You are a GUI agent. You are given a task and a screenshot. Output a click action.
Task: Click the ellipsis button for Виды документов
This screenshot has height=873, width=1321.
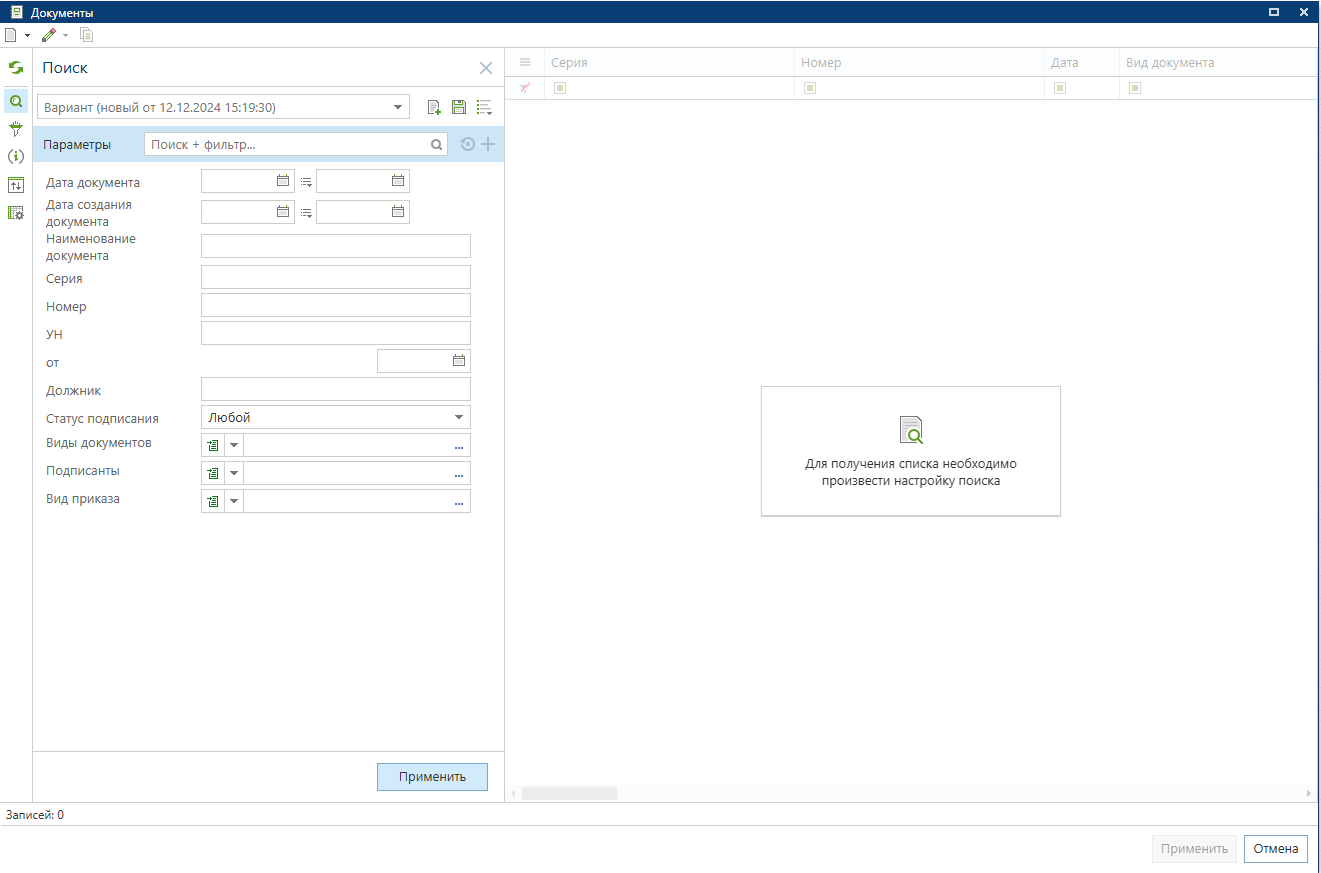click(x=459, y=446)
